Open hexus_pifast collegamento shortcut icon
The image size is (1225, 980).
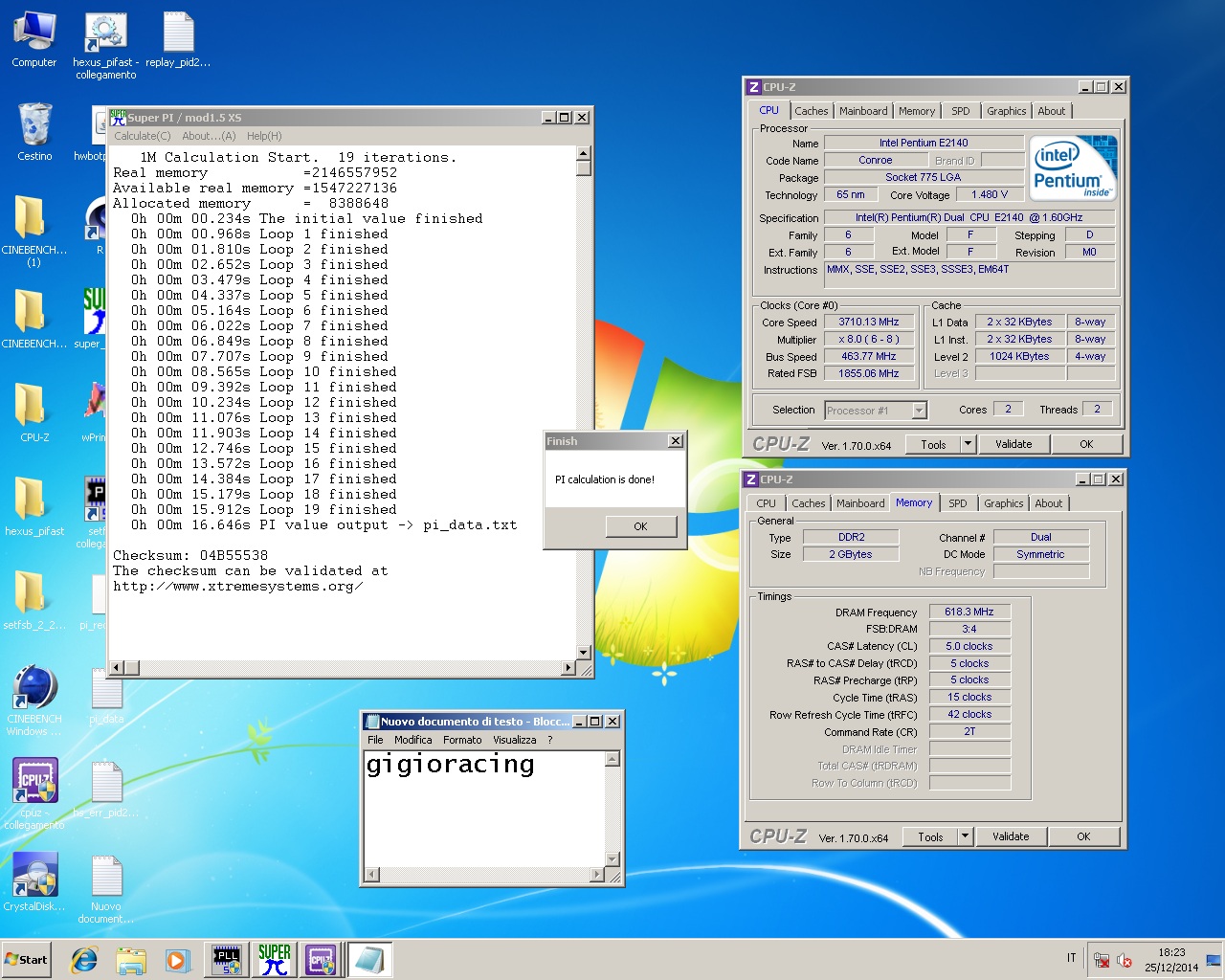pyautogui.click(x=105, y=46)
